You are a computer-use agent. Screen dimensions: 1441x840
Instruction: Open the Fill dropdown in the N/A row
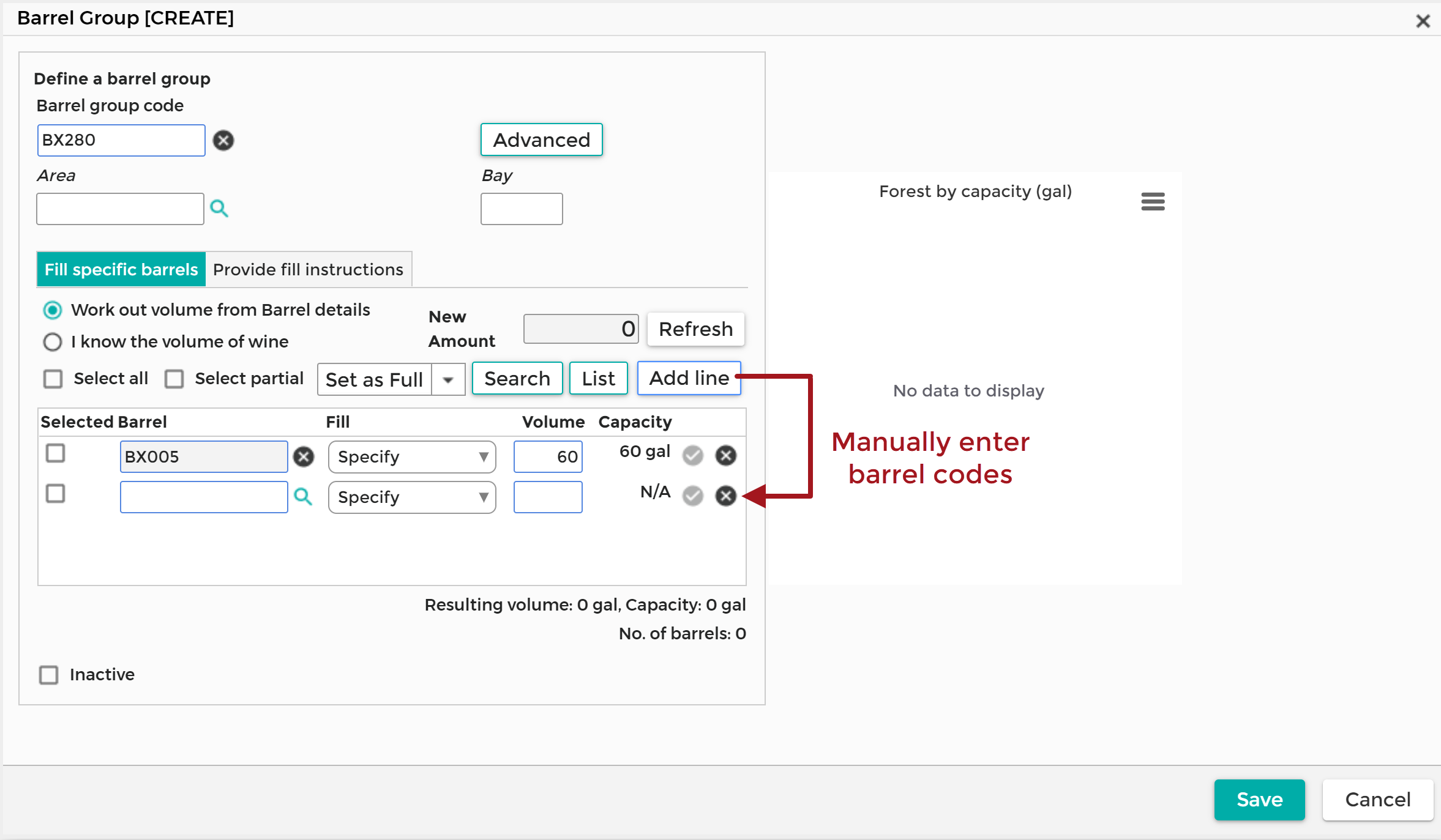pyautogui.click(x=412, y=497)
